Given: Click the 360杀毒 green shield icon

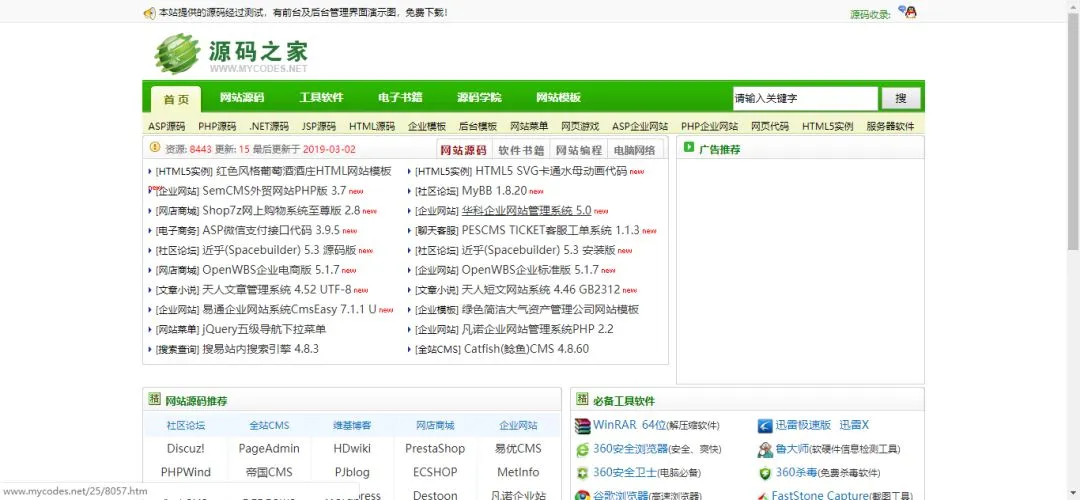Looking at the screenshot, I should (765, 473).
